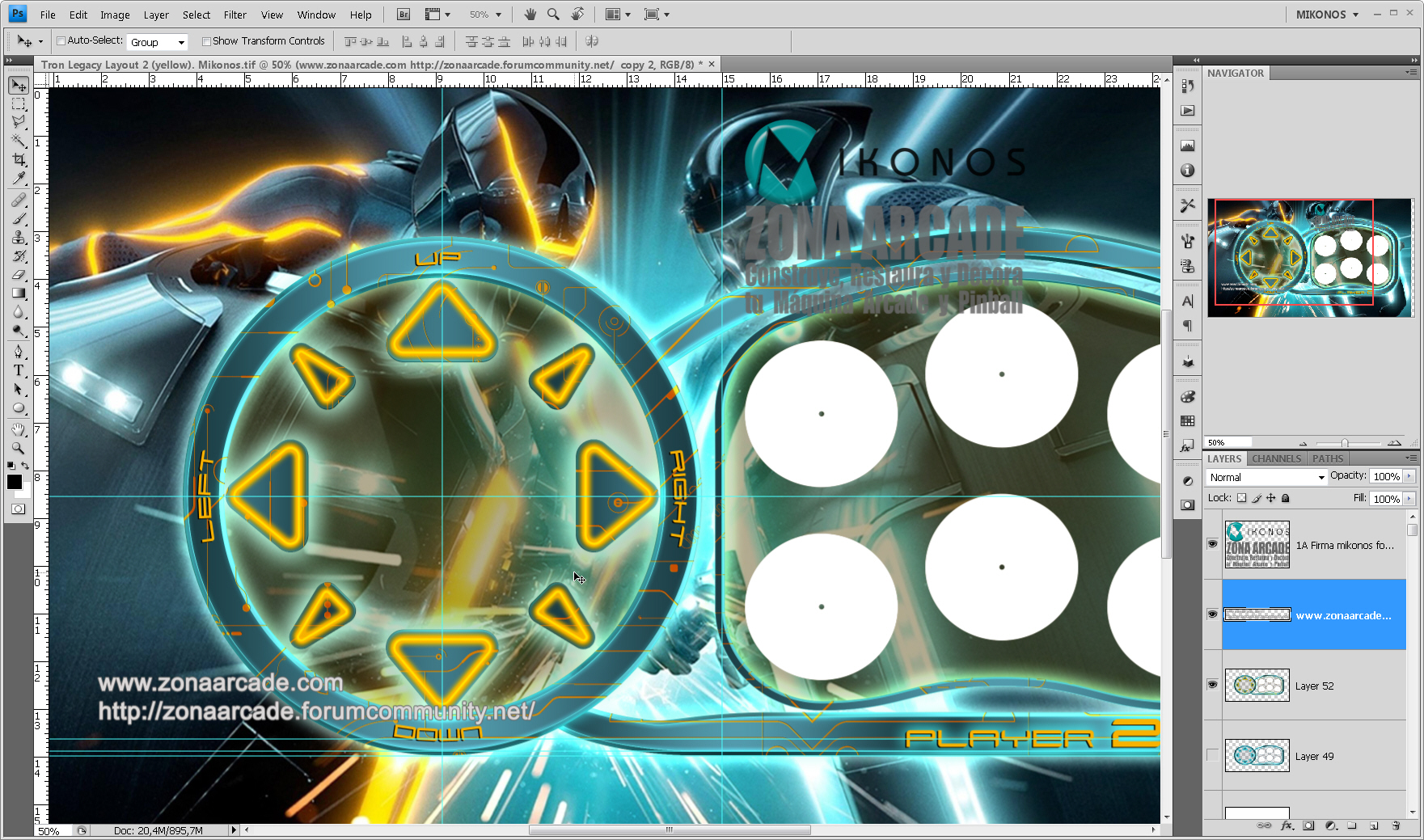Image resolution: width=1424 pixels, height=840 pixels.
Task: Switch to the Channels tab
Action: tap(1276, 458)
